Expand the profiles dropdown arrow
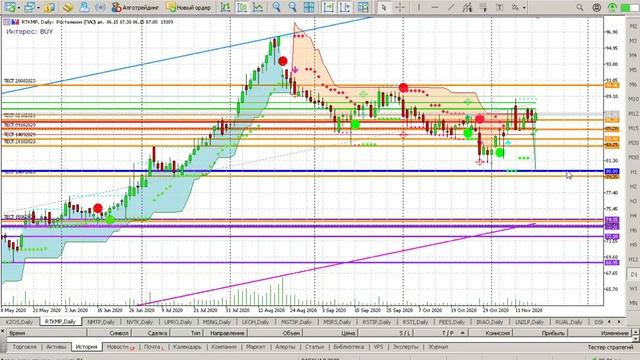 38,7
